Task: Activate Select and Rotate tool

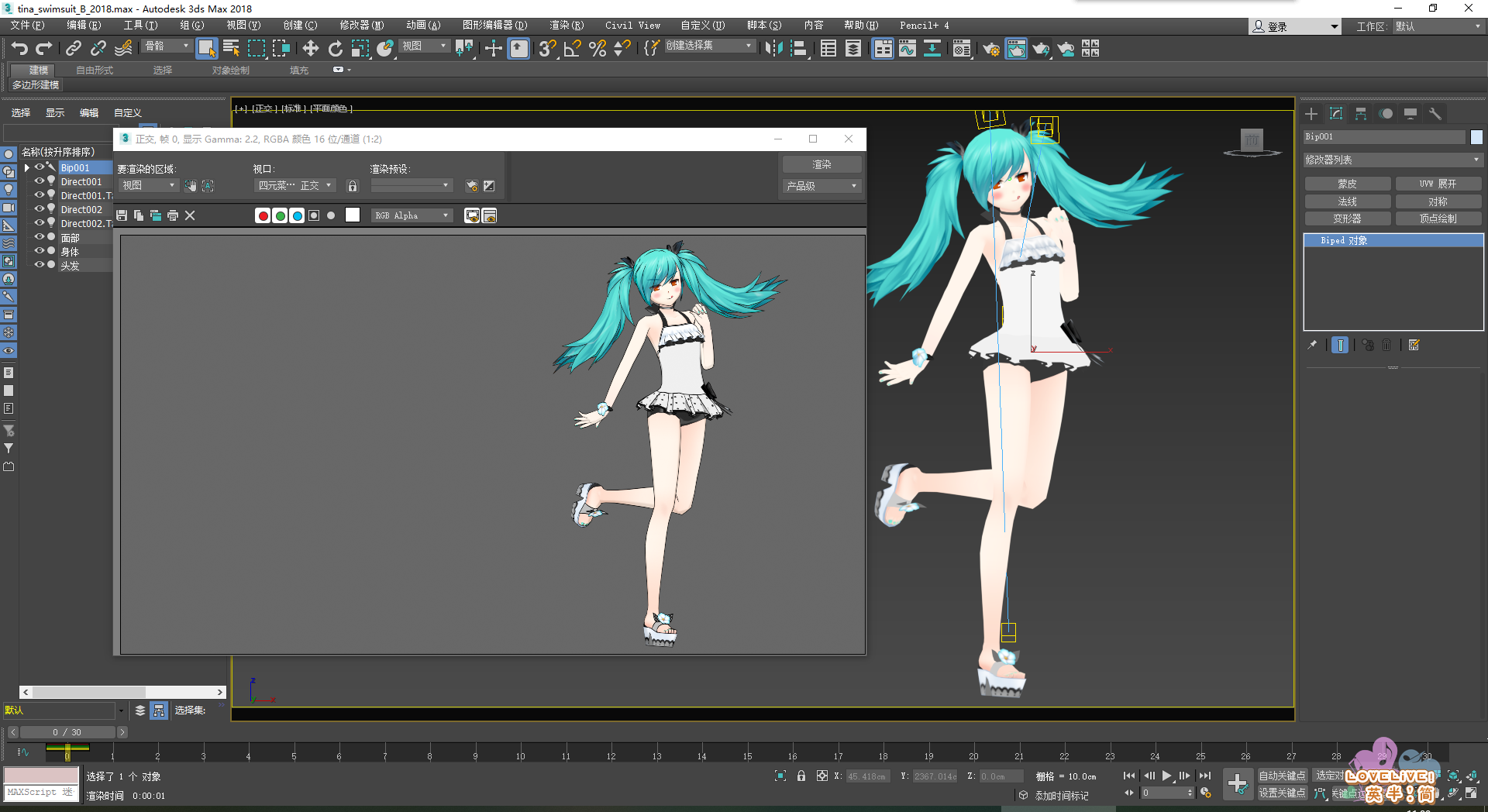Action: click(x=335, y=49)
